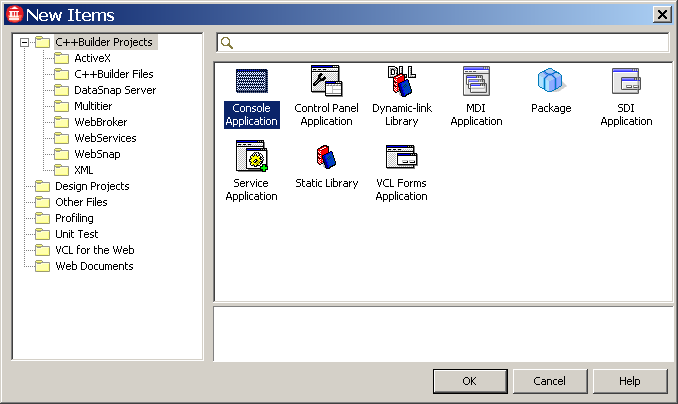Focus the item search field
The height and width of the screenshot is (404, 678).
443,43
